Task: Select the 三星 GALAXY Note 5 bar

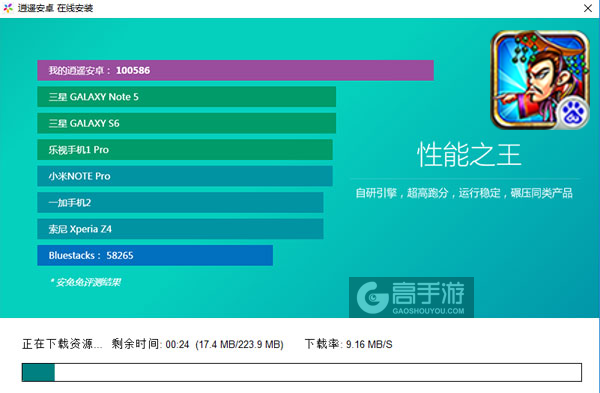Action: pyautogui.click(x=186, y=97)
